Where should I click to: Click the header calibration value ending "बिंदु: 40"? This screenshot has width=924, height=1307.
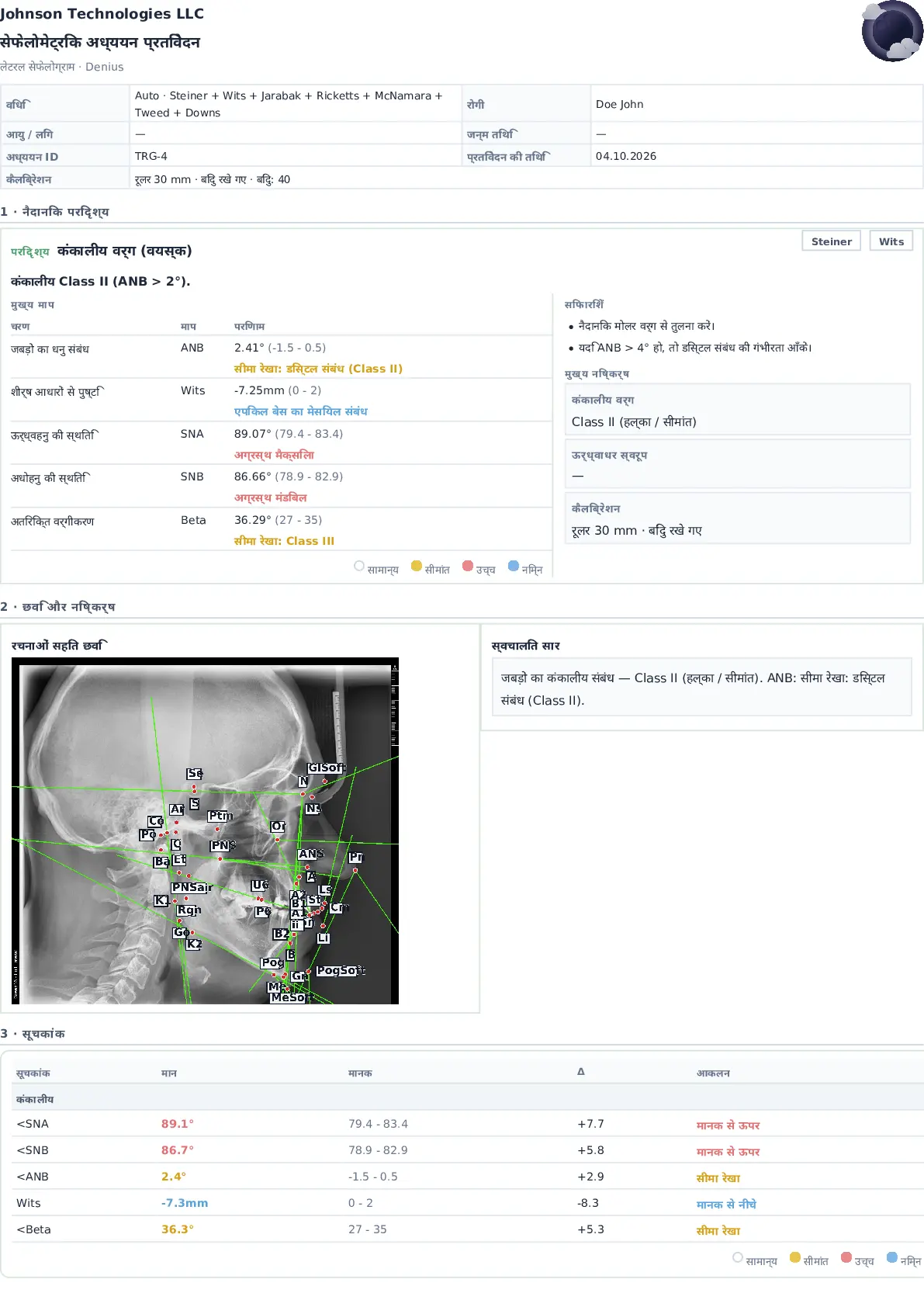213,179
